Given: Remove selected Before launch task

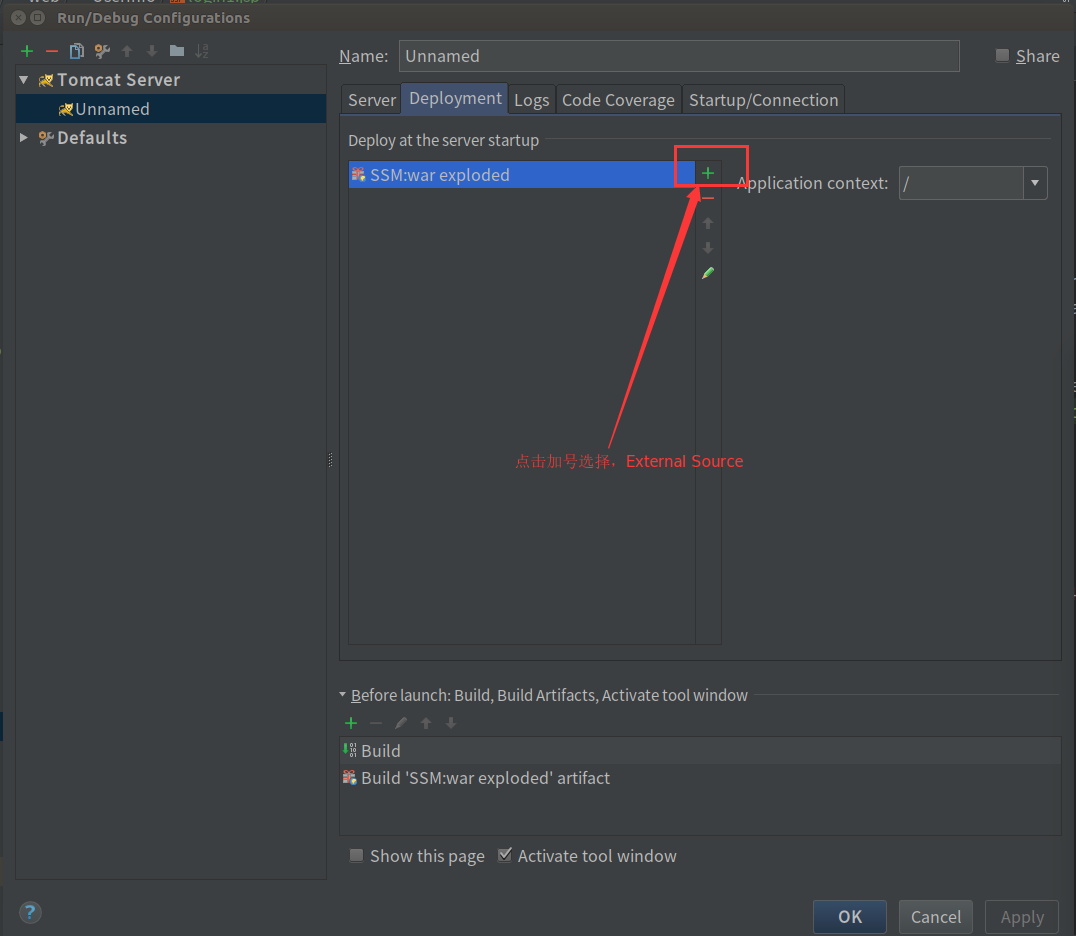Looking at the screenshot, I should click(x=376, y=723).
